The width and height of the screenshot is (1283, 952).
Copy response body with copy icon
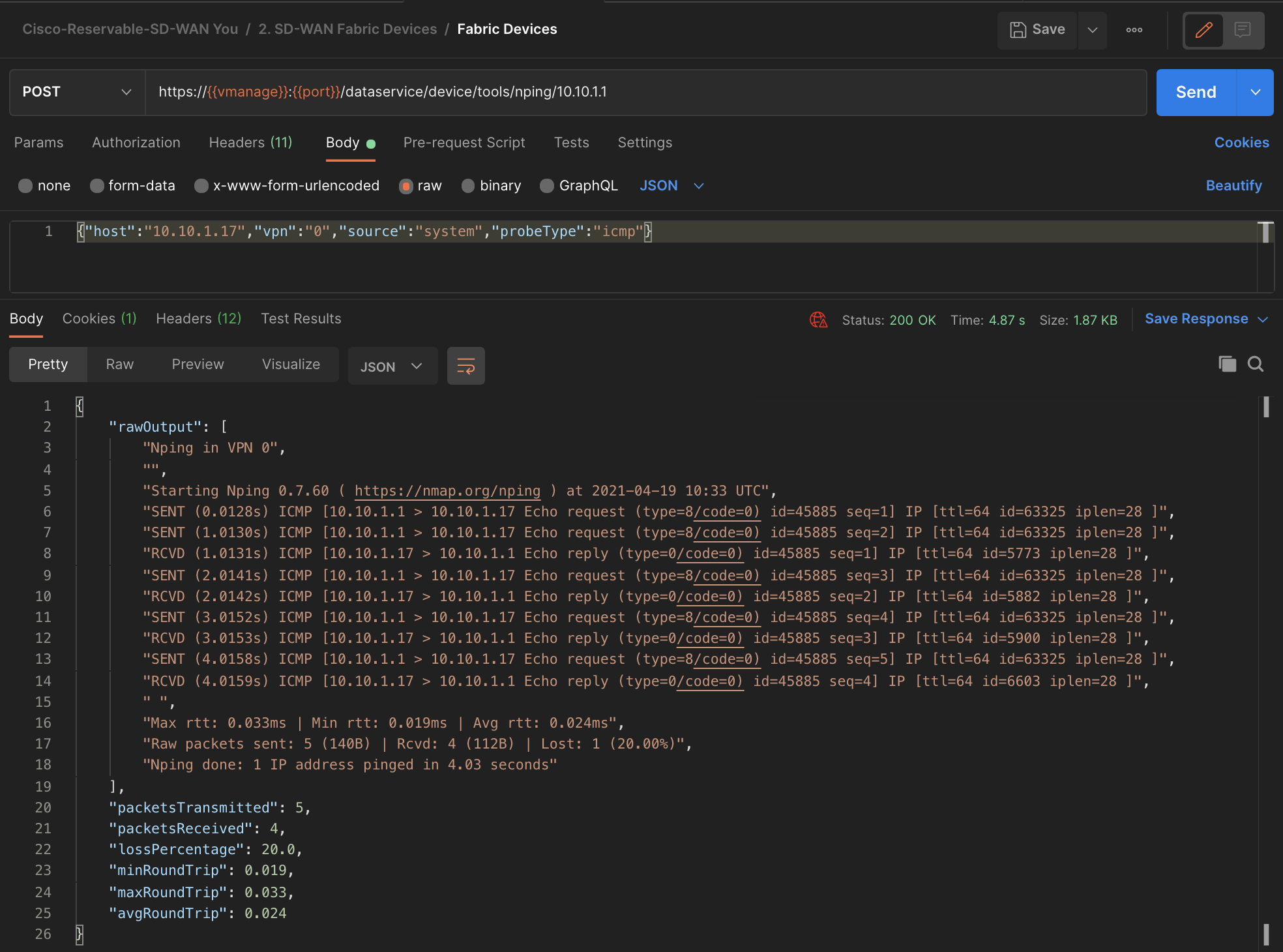pyautogui.click(x=1227, y=364)
